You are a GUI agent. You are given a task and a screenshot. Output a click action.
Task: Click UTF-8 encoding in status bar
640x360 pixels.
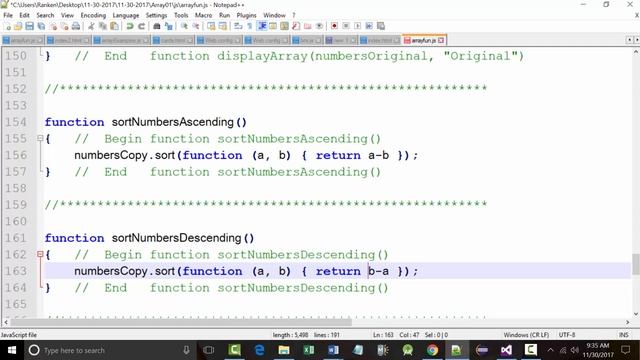[567, 335]
